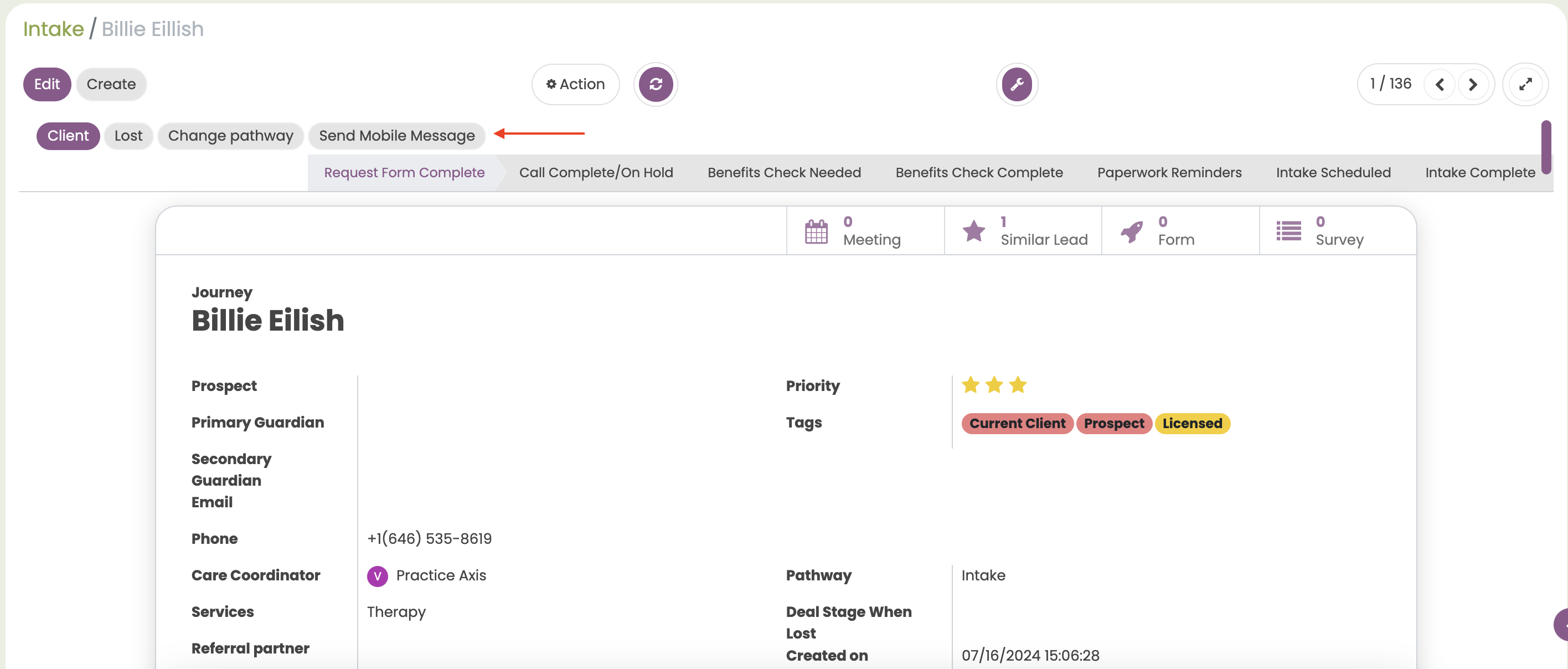Select the Paperwork Reminders stage
The height and width of the screenshot is (669, 1568).
(1169, 173)
